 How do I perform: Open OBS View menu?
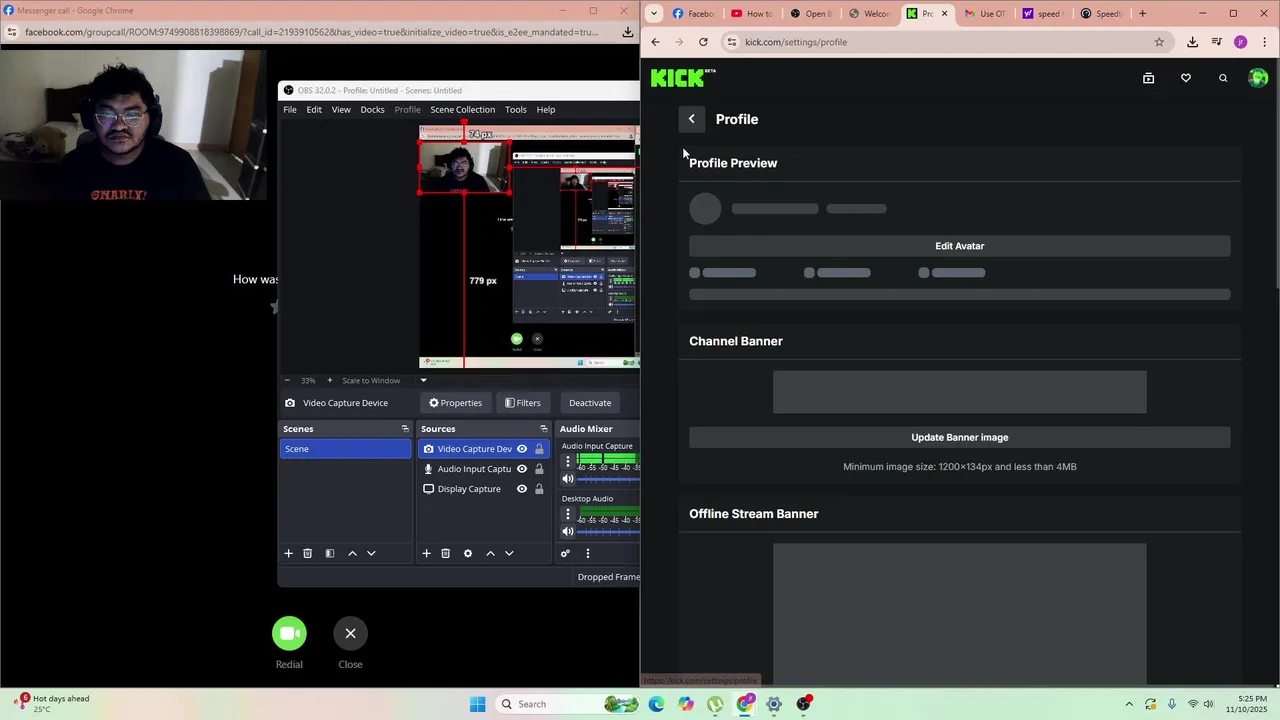point(341,110)
